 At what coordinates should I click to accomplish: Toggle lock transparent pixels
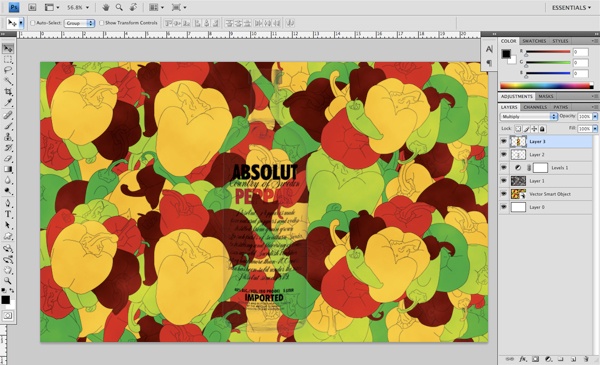[x=518, y=129]
